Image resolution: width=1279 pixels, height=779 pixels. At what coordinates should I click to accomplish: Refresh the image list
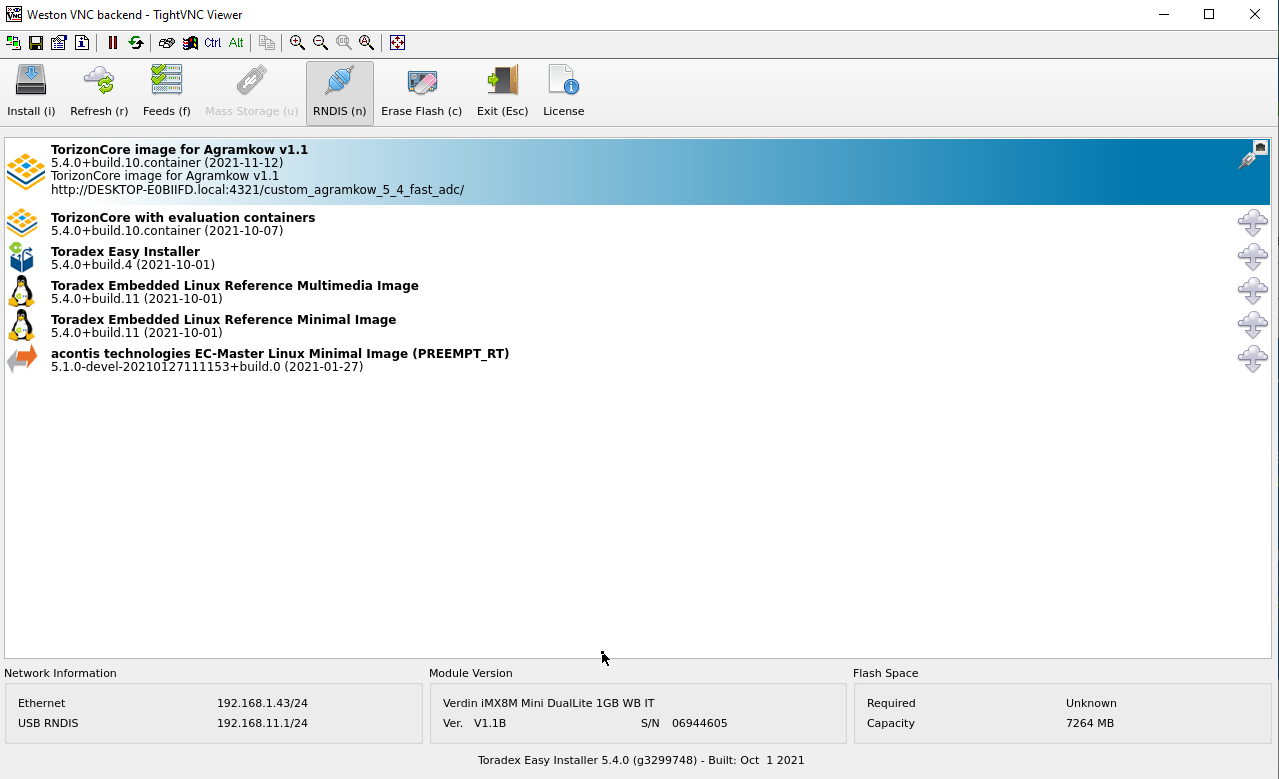pos(99,92)
